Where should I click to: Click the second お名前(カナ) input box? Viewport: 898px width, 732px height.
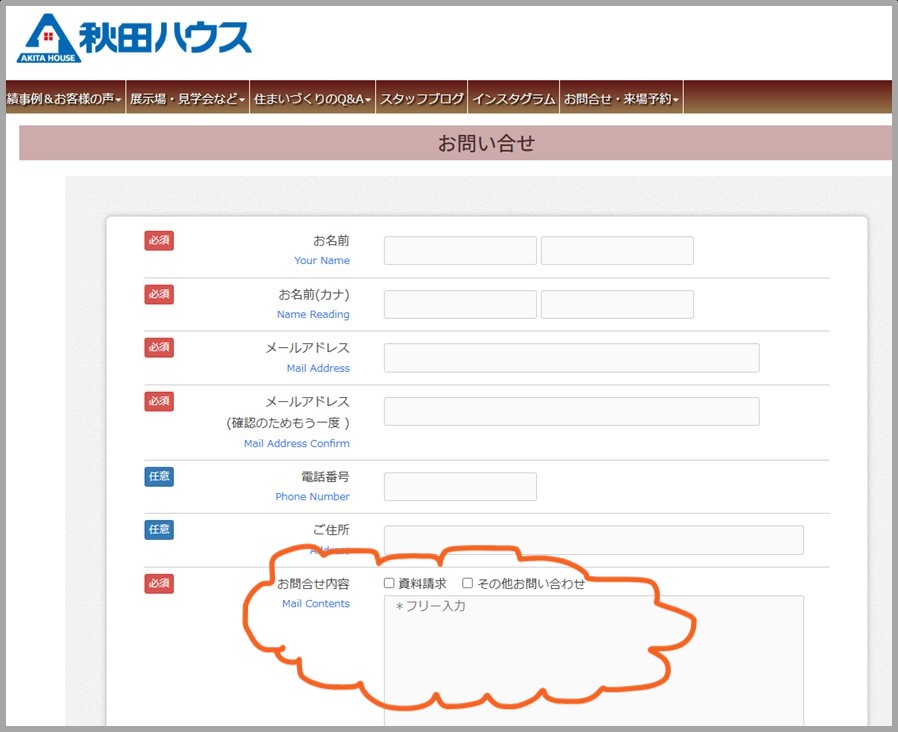click(617, 304)
